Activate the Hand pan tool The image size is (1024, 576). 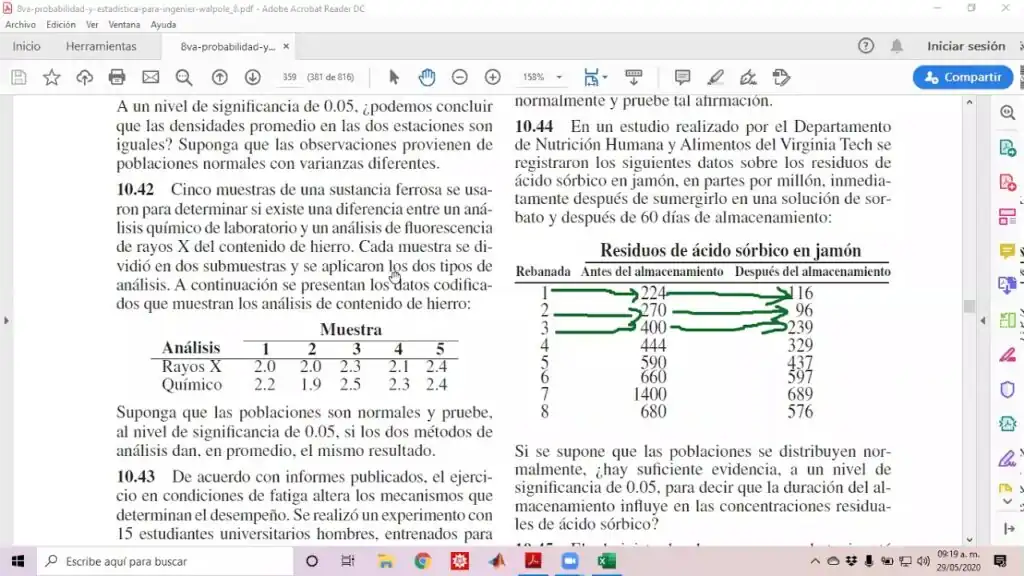[427, 77]
